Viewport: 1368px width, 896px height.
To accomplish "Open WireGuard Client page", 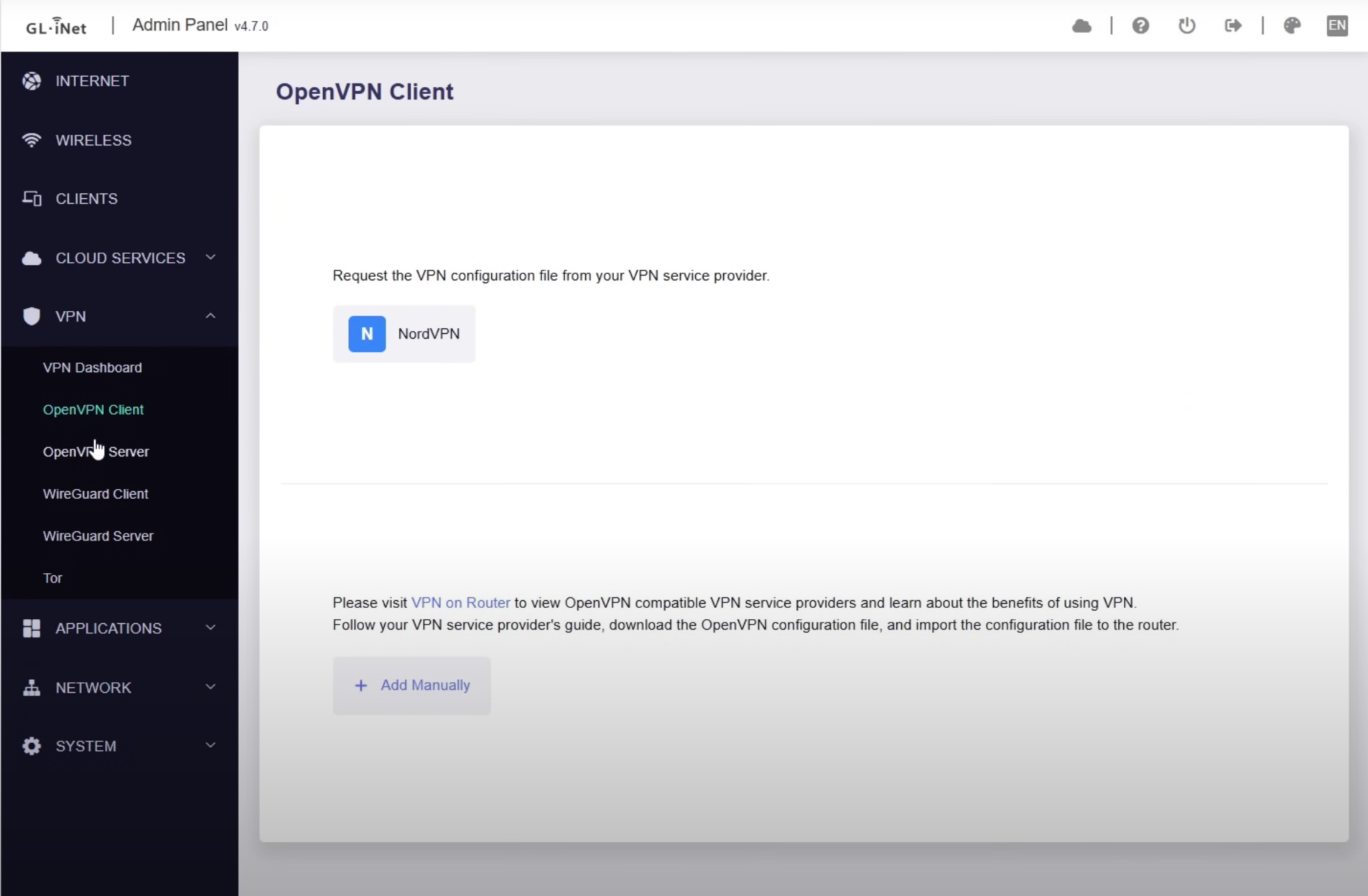I will pos(96,494).
